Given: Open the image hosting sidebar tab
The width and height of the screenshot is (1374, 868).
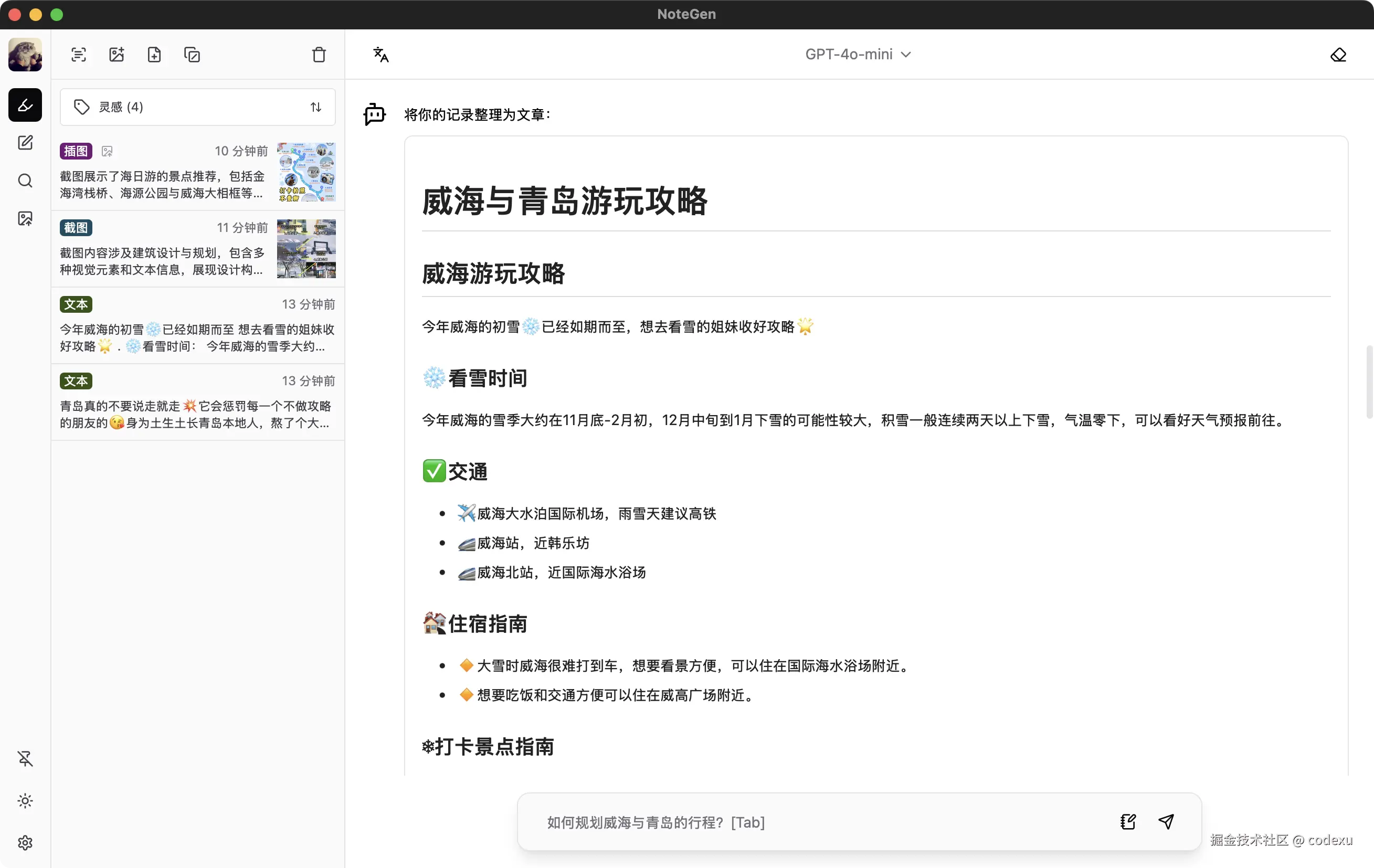Looking at the screenshot, I should pyautogui.click(x=25, y=218).
